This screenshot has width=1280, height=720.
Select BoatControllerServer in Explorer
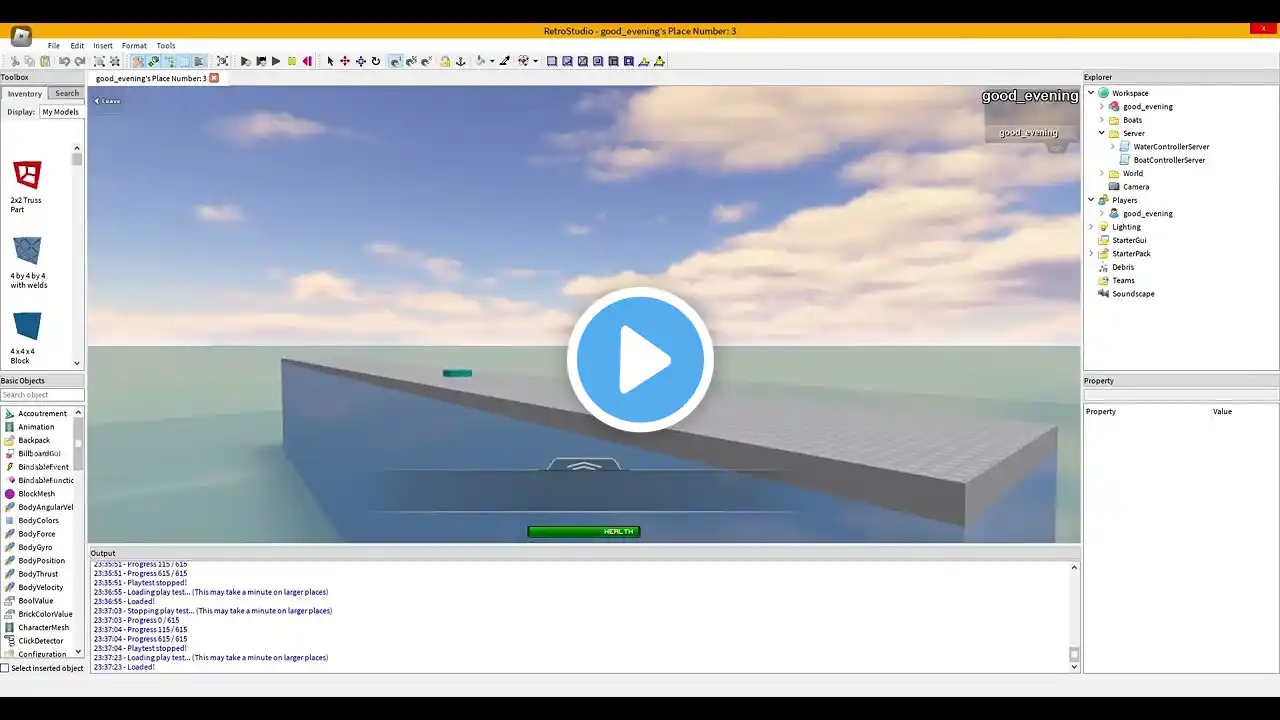pyautogui.click(x=1169, y=160)
